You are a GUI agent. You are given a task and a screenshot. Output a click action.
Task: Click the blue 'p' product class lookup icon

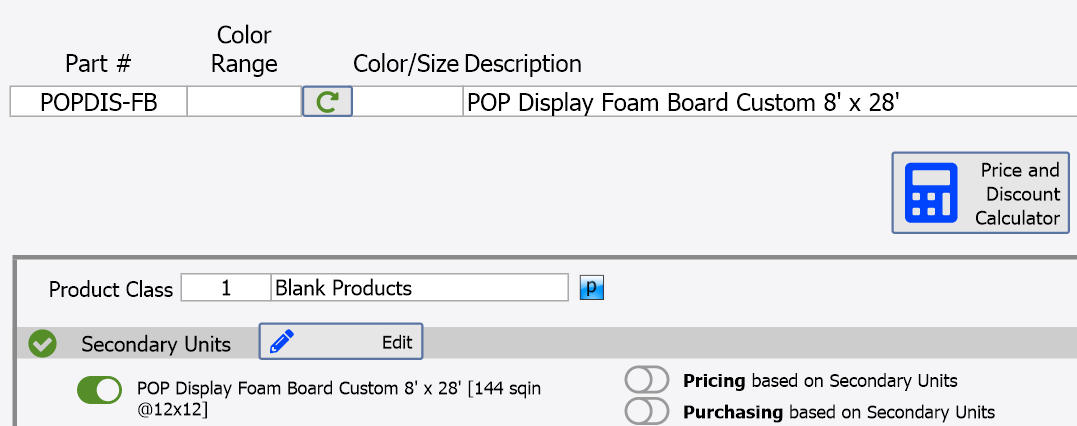[591, 288]
